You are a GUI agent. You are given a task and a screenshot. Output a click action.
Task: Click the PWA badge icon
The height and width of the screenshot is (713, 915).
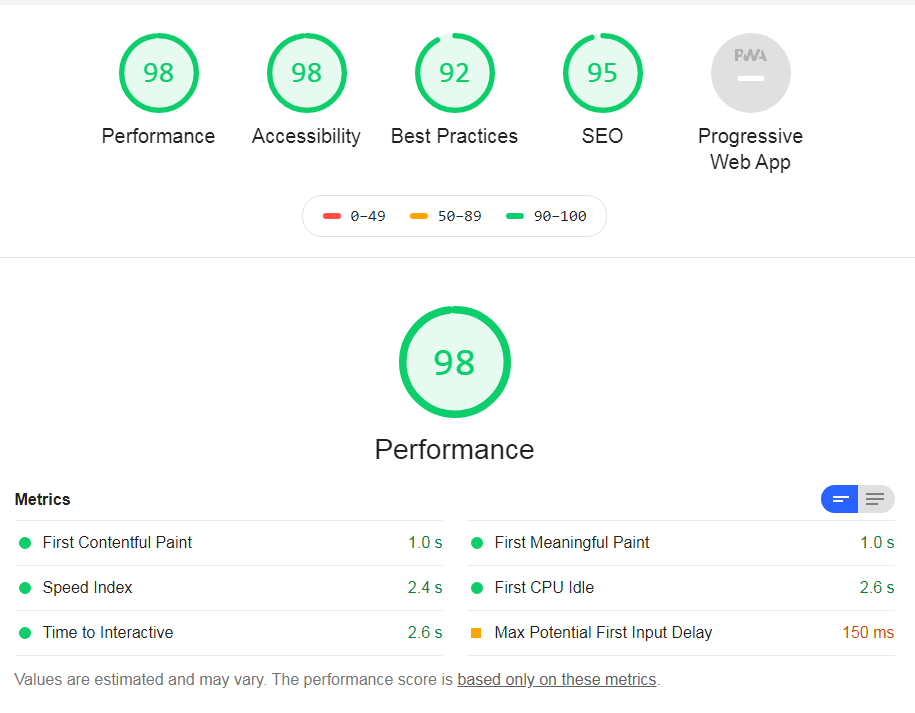tap(750, 73)
